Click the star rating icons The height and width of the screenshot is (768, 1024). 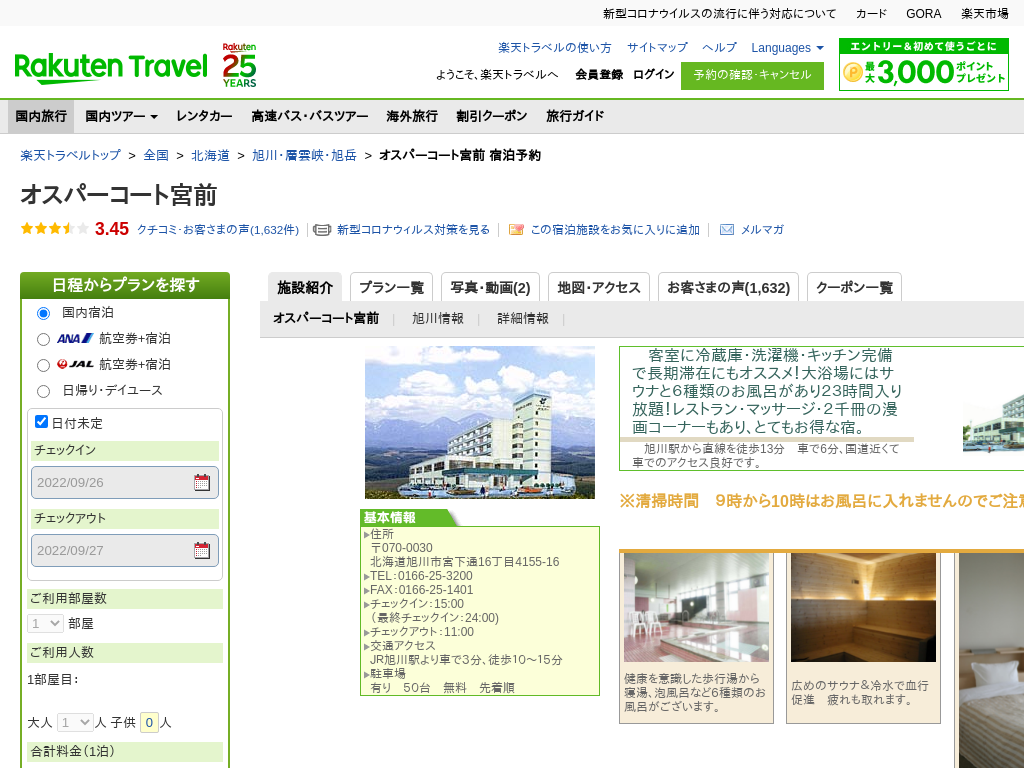click(55, 229)
